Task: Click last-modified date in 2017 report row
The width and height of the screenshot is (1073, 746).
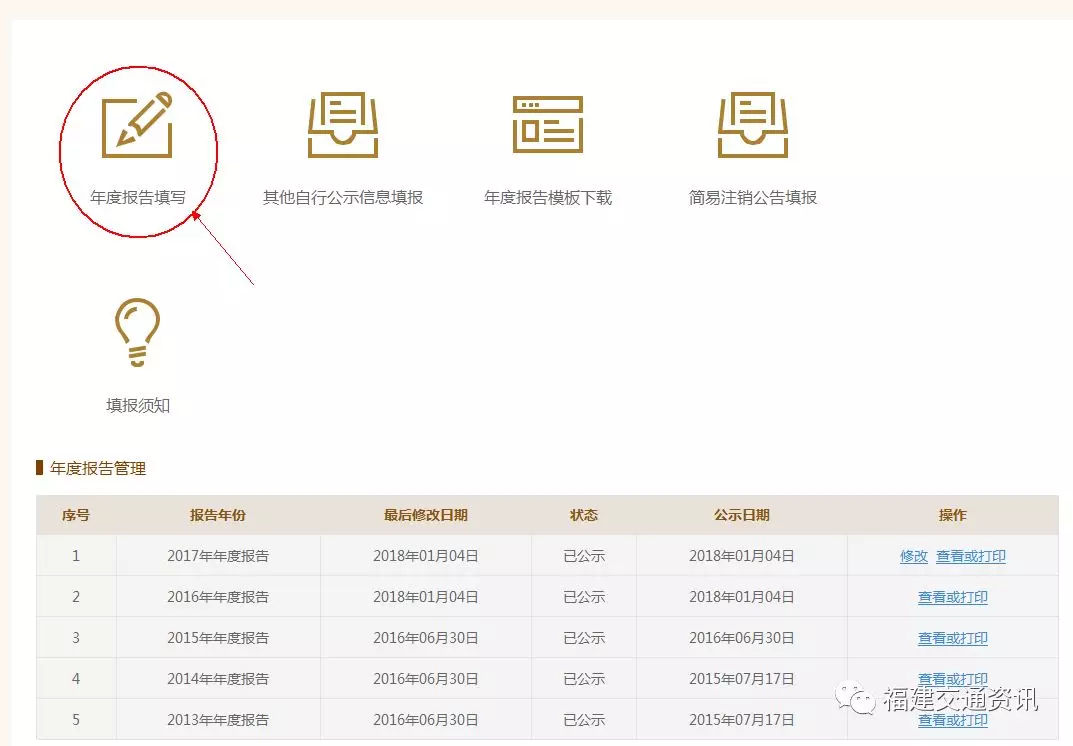Action: (426, 556)
